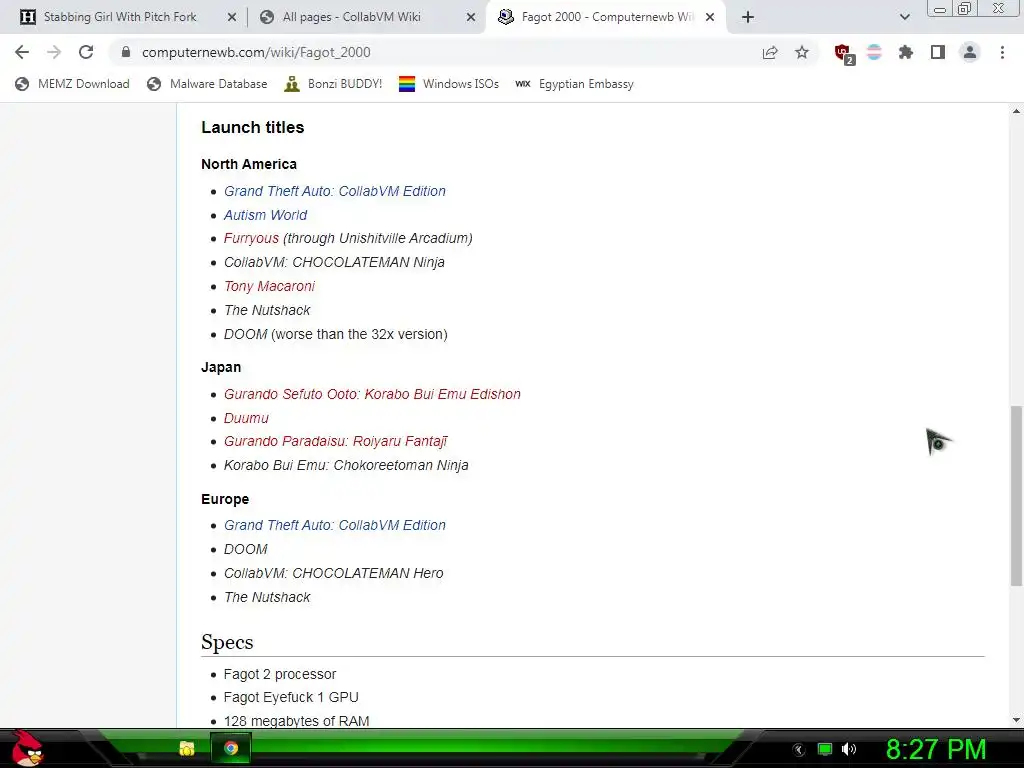
Task: Click the 8:27 PM taskbar clock
Action: click(x=936, y=750)
